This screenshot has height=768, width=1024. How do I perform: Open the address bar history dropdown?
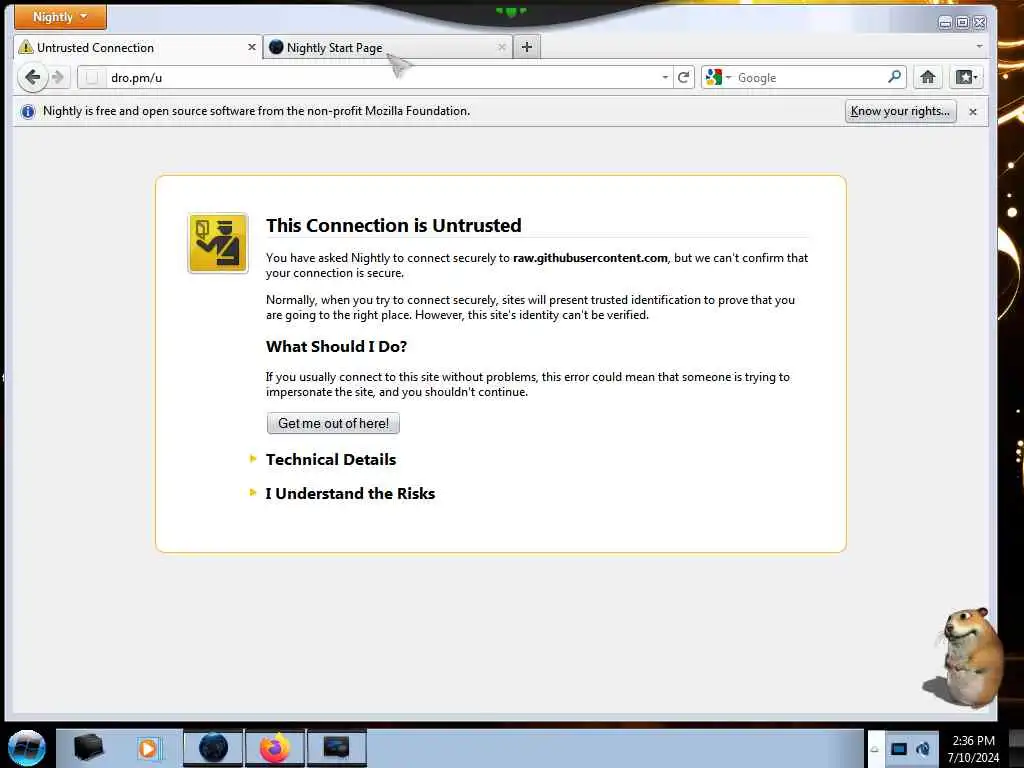coord(665,78)
